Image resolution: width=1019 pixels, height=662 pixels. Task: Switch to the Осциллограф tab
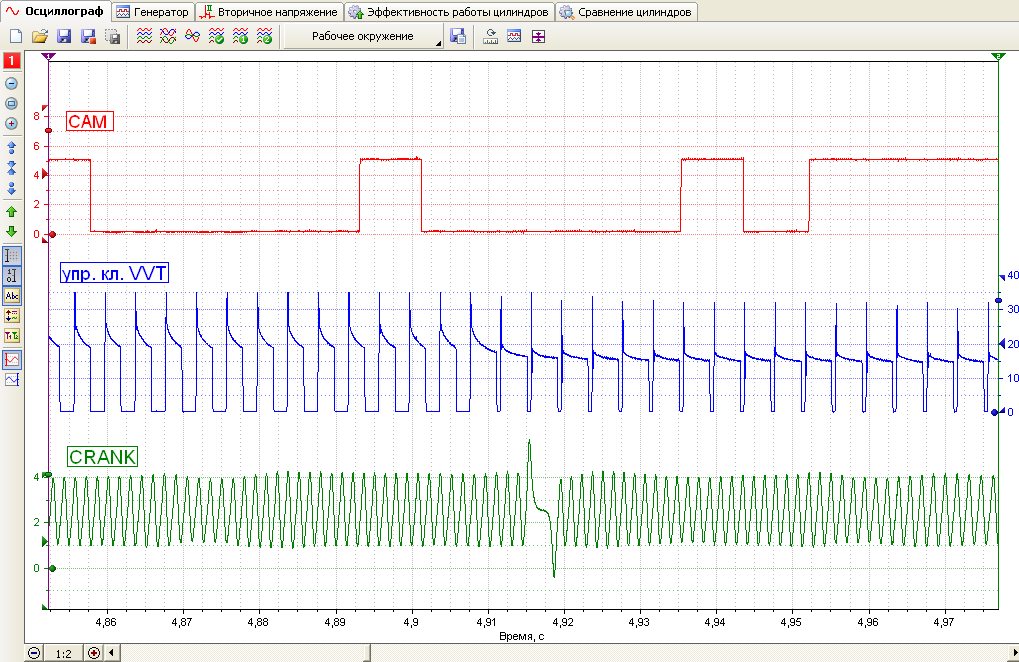click(x=55, y=11)
